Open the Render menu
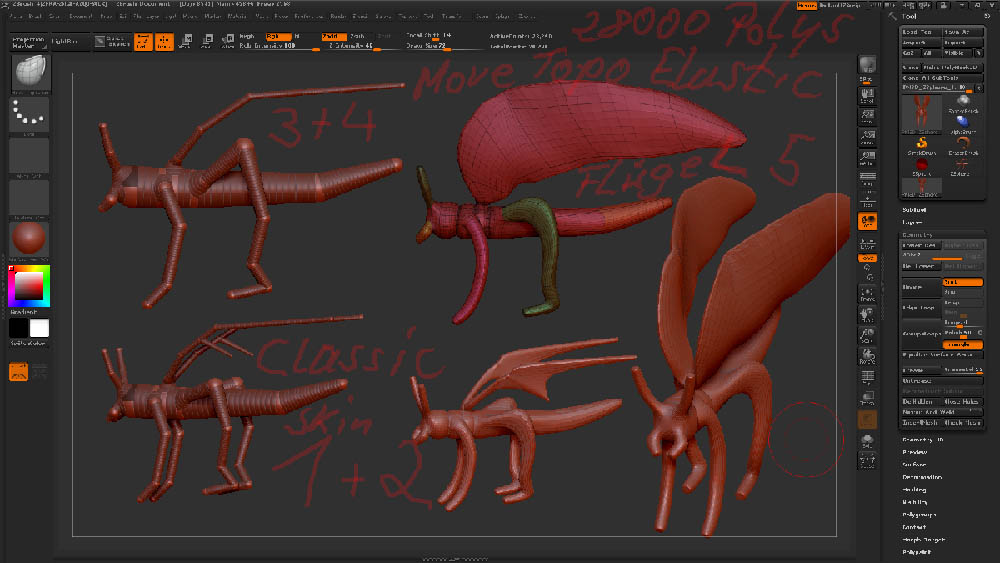The height and width of the screenshot is (563, 1000). [338, 17]
